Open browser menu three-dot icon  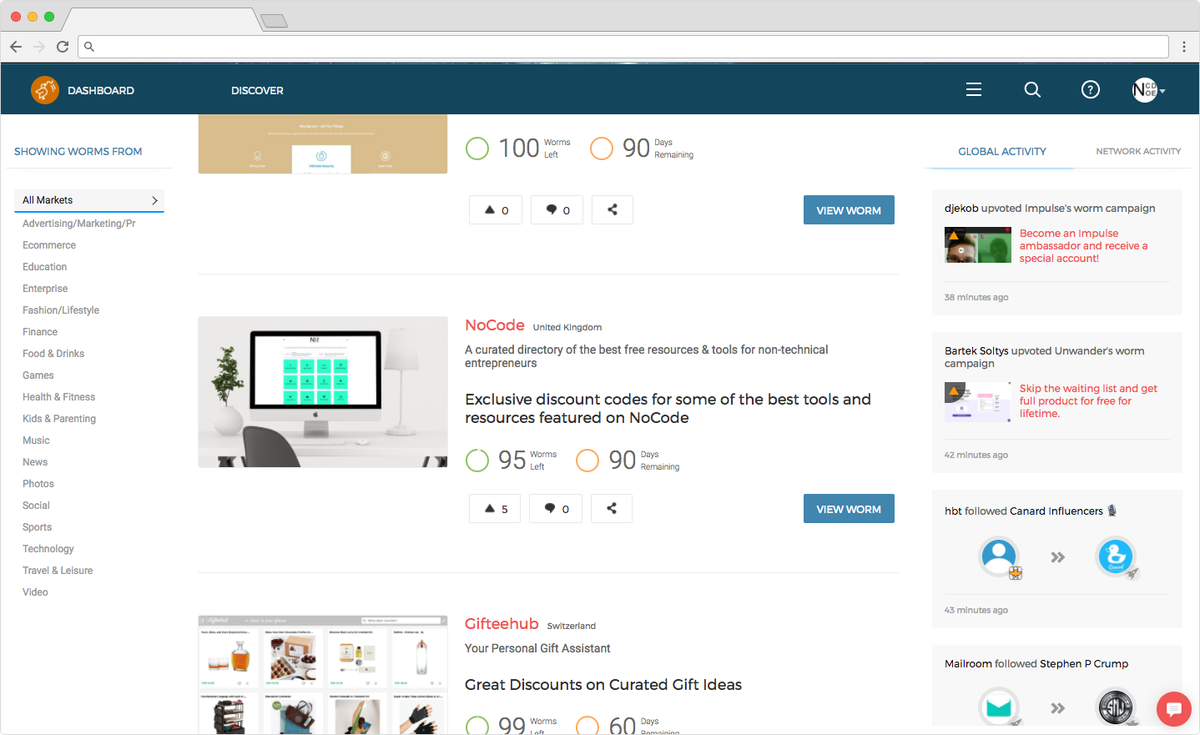tap(1183, 46)
